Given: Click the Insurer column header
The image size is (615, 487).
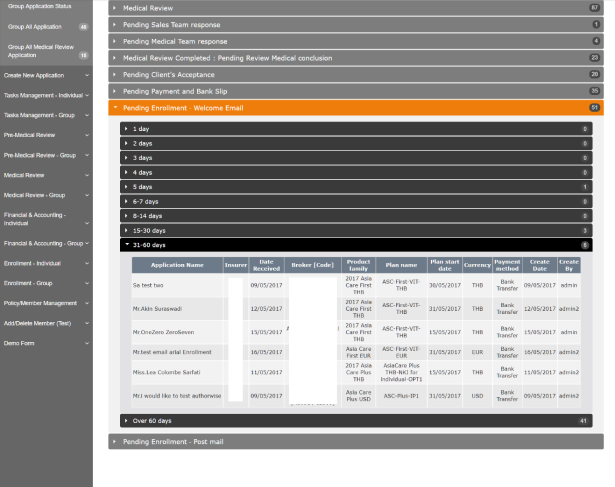Looking at the screenshot, I should (236, 265).
